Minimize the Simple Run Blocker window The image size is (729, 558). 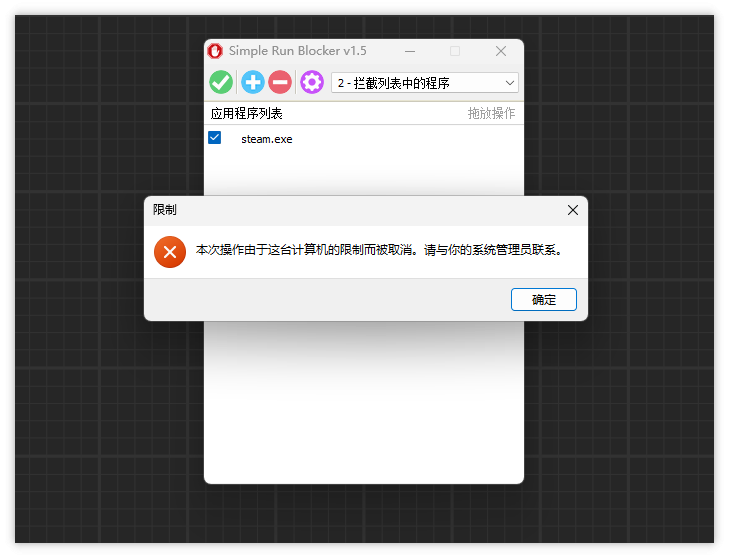[410, 51]
